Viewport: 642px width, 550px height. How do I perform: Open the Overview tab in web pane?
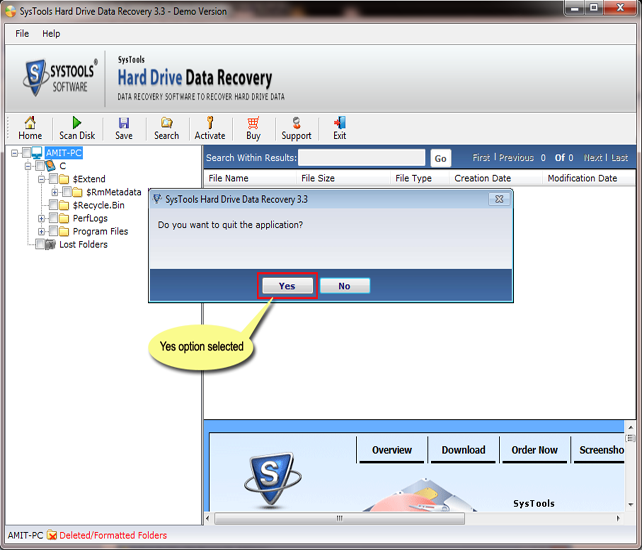(392, 450)
